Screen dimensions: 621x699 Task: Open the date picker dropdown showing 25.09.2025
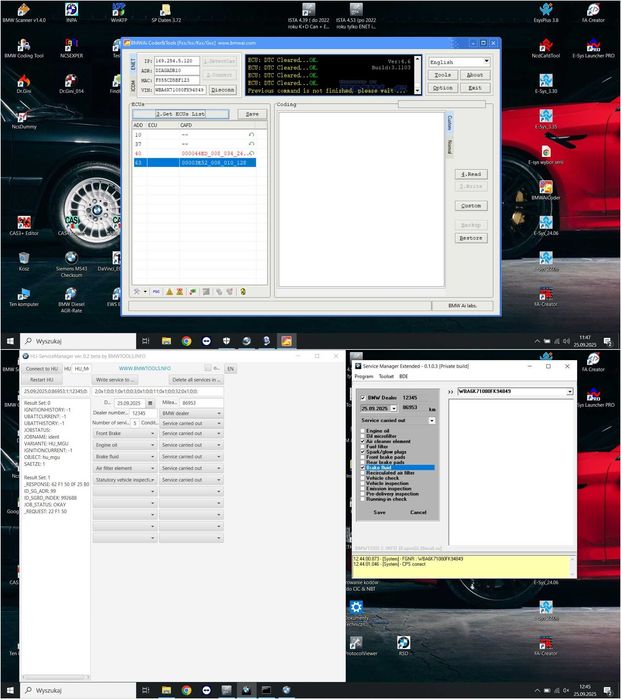pyautogui.click(x=394, y=408)
